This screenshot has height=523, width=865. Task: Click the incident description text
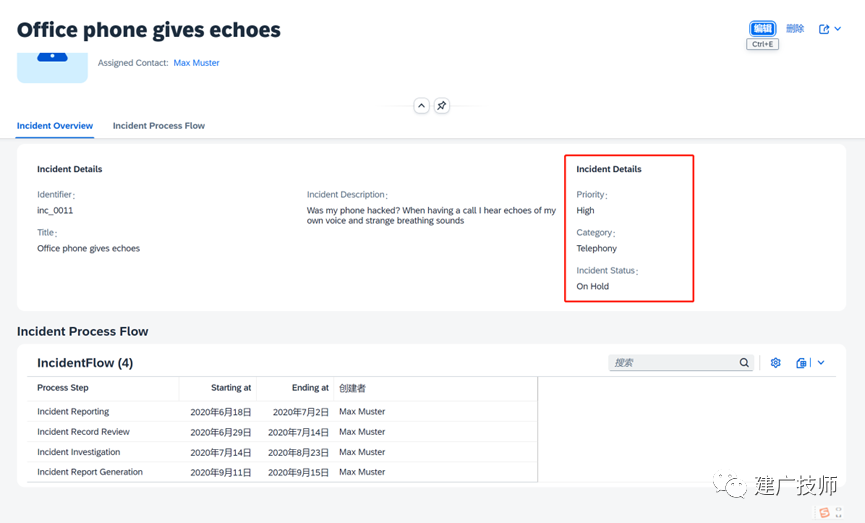431,215
